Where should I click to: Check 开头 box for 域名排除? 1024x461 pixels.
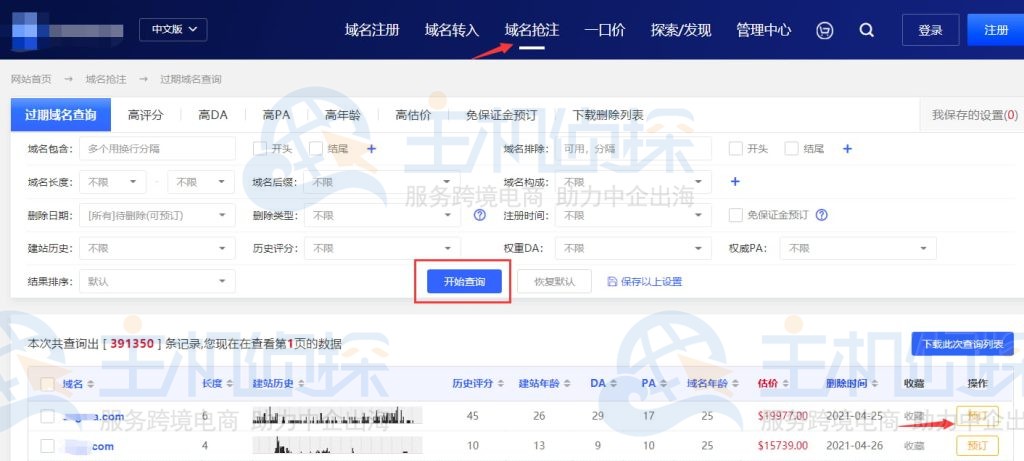point(735,149)
